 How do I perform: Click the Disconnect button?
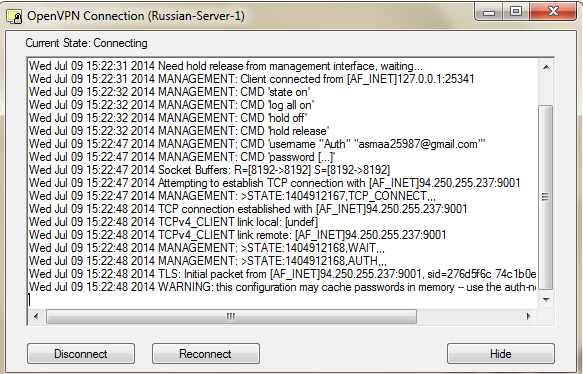[x=81, y=354]
